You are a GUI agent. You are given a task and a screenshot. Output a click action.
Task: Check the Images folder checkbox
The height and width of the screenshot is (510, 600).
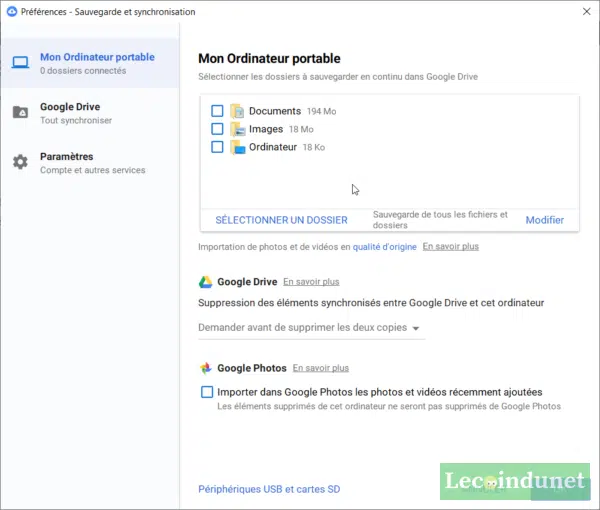tap(217, 129)
